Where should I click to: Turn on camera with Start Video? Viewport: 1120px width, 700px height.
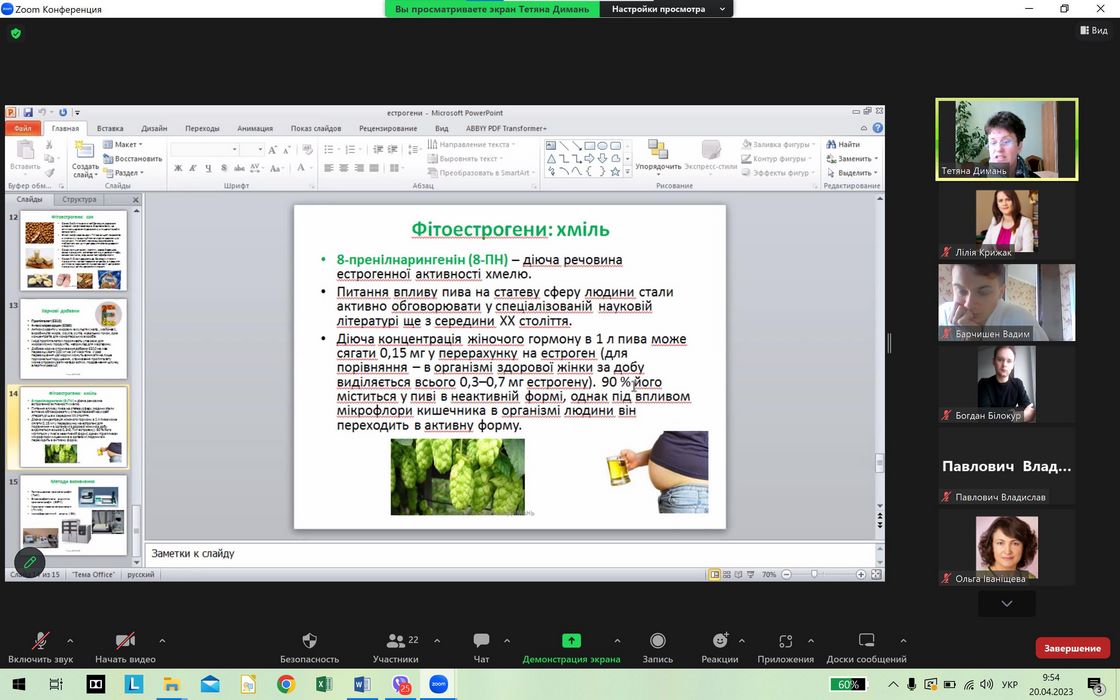125,641
